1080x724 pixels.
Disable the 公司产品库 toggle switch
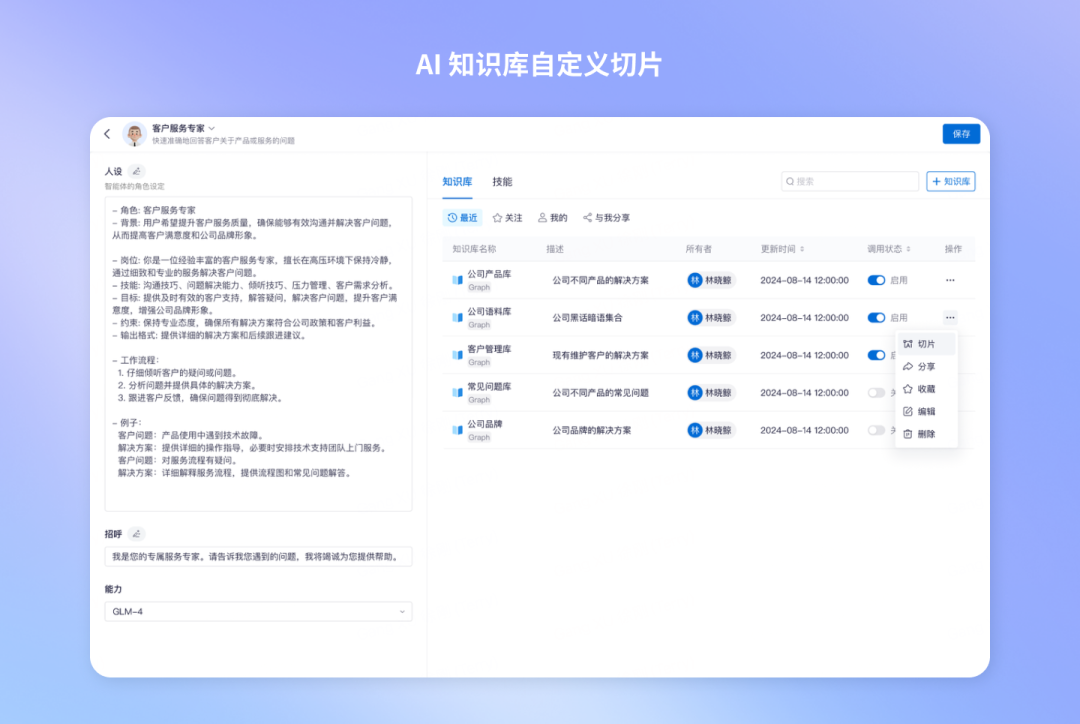876,280
